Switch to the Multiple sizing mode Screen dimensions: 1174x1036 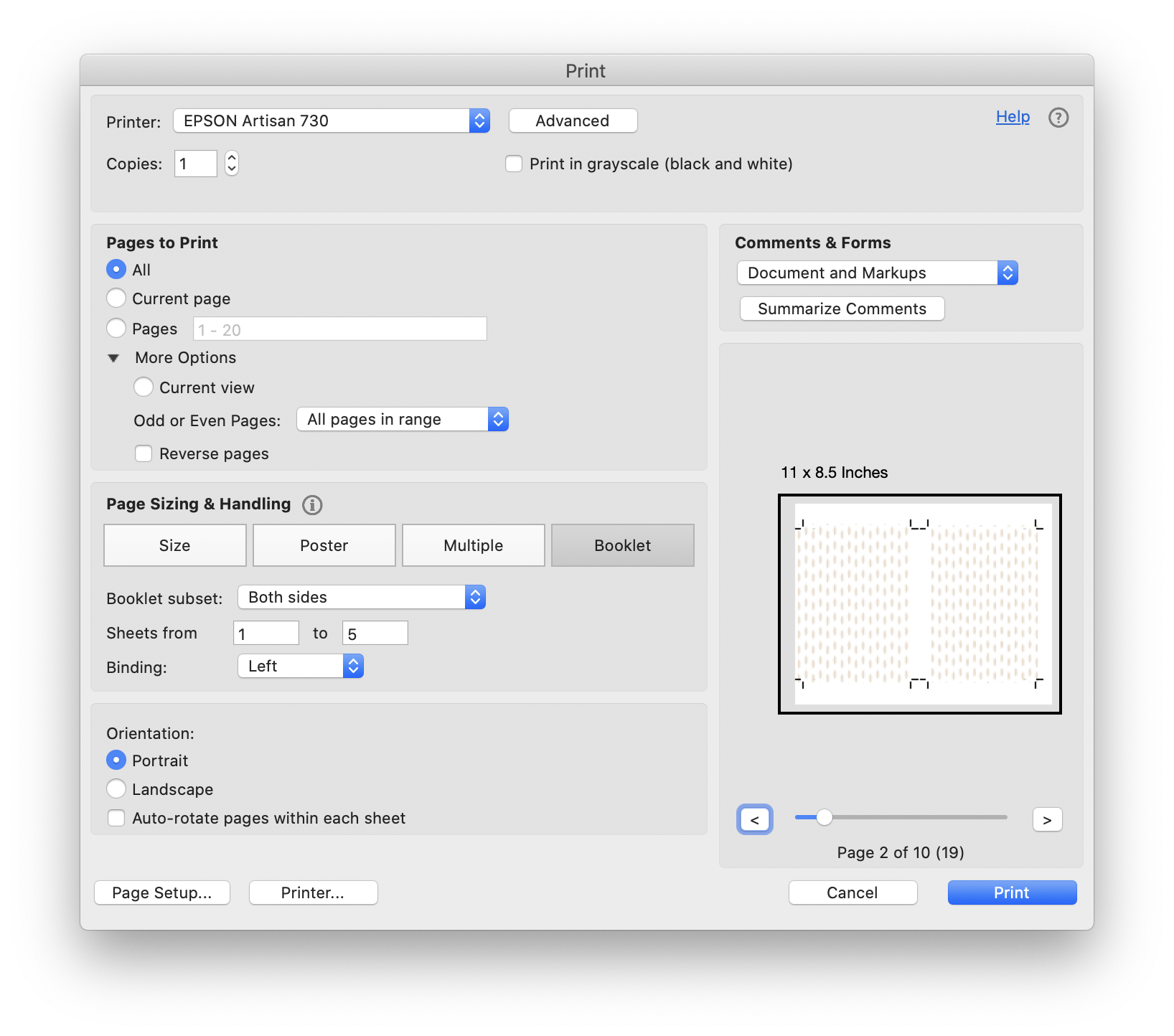tap(473, 545)
